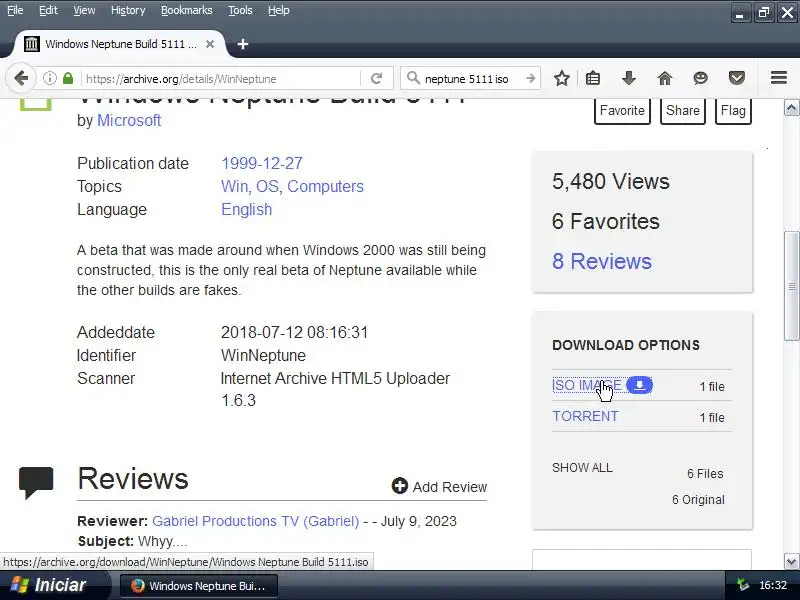
Task: Click the Reviews speech bubble icon
Action: pyautogui.click(x=36, y=482)
